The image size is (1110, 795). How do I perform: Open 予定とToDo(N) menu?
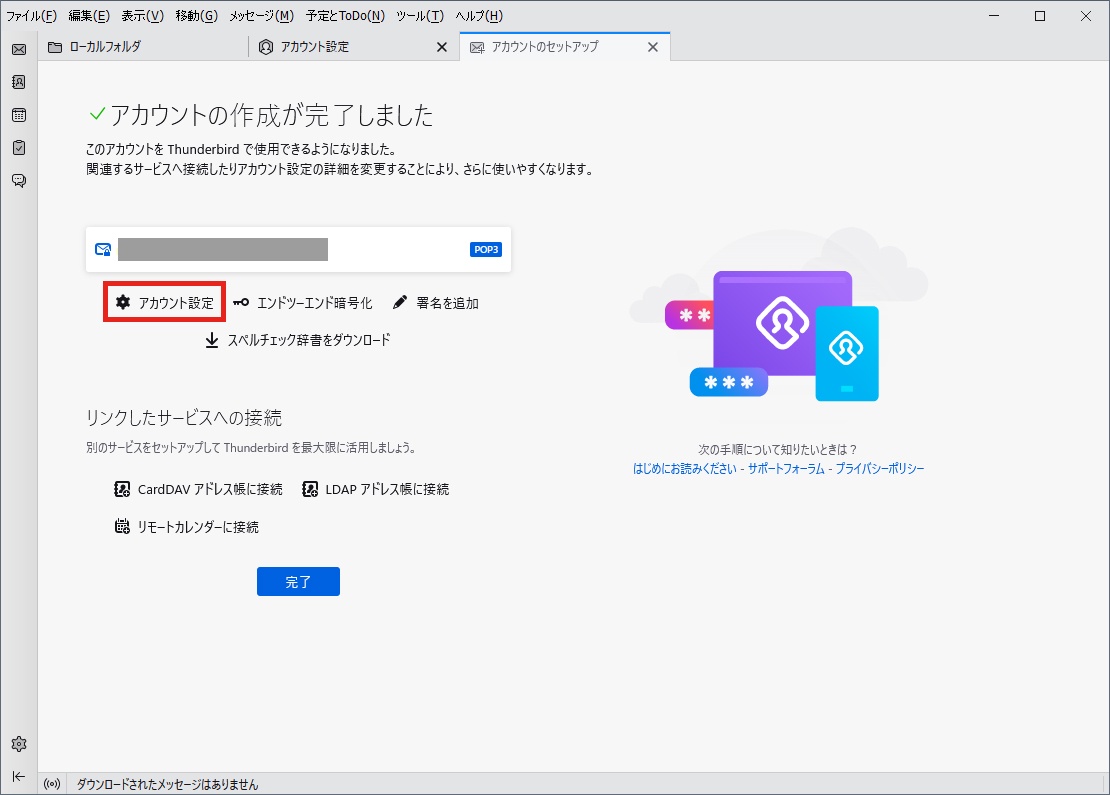pyautogui.click(x=345, y=16)
